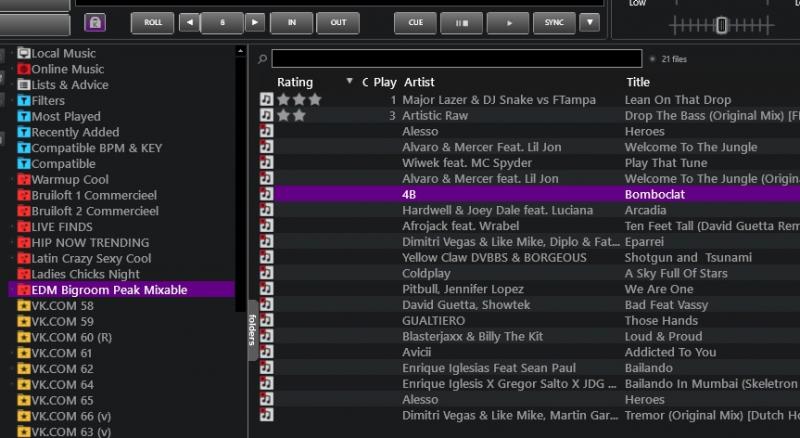This screenshot has height=438, width=800.
Task: Enable SYNC on the deck
Action: pyautogui.click(x=554, y=23)
